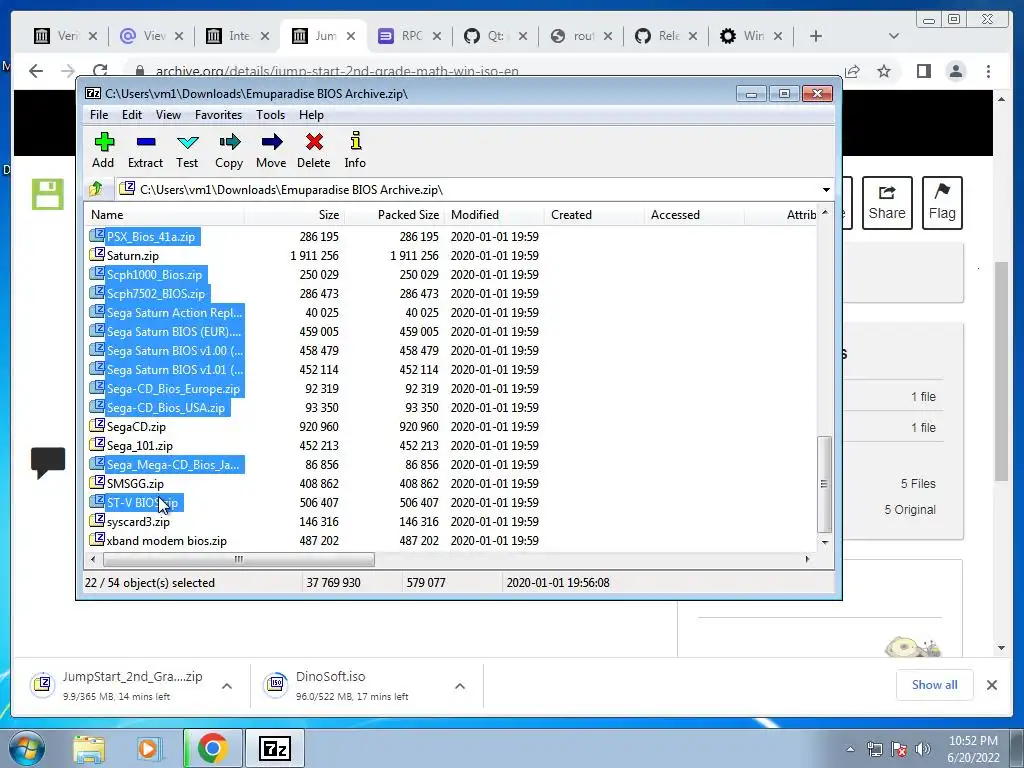Screen dimensions: 1024x768
Task: Open File Explorer from taskbar
Action: click(x=89, y=748)
